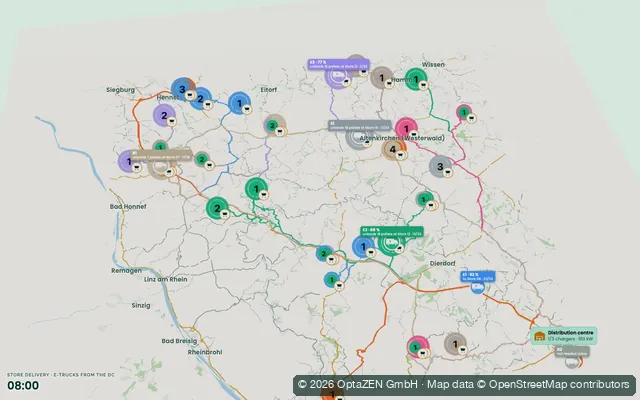This screenshot has height=400, width=640.
Task: Open the E2 · 88 % truck label
Action: pos(392,232)
